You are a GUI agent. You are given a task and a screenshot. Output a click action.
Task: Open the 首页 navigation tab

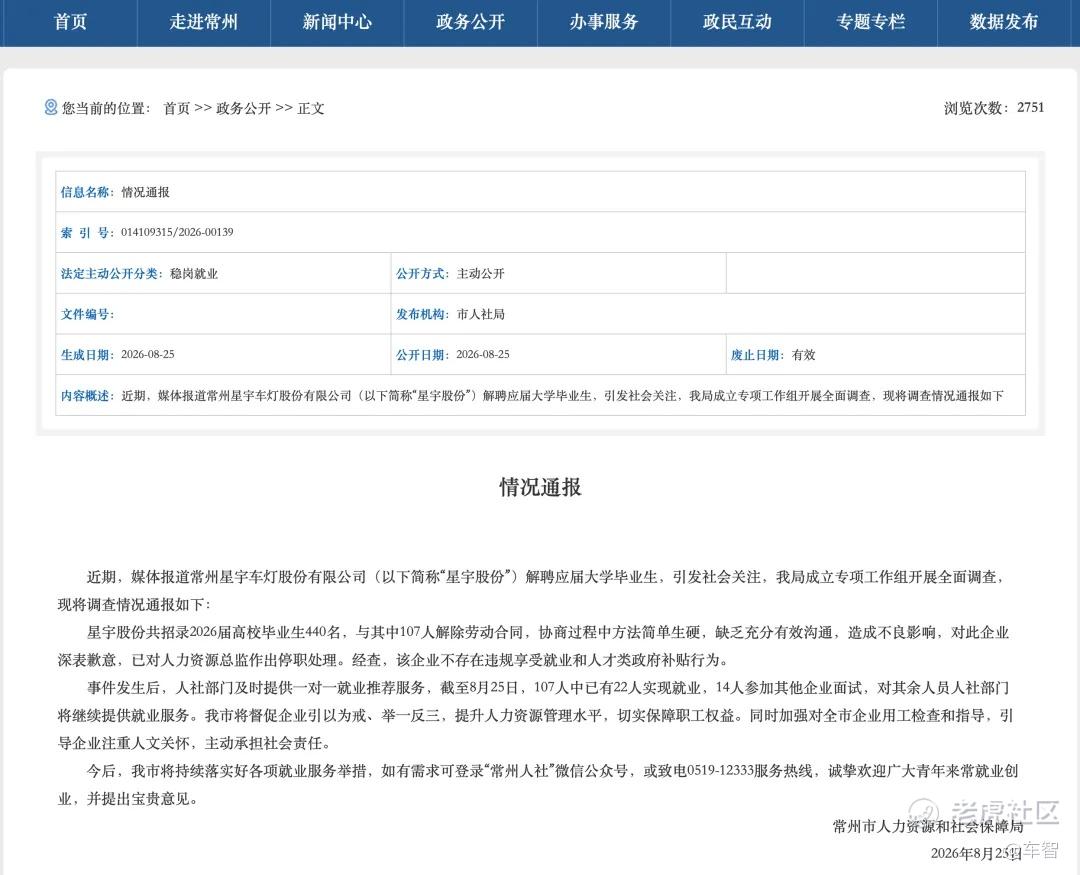pyautogui.click(x=70, y=22)
